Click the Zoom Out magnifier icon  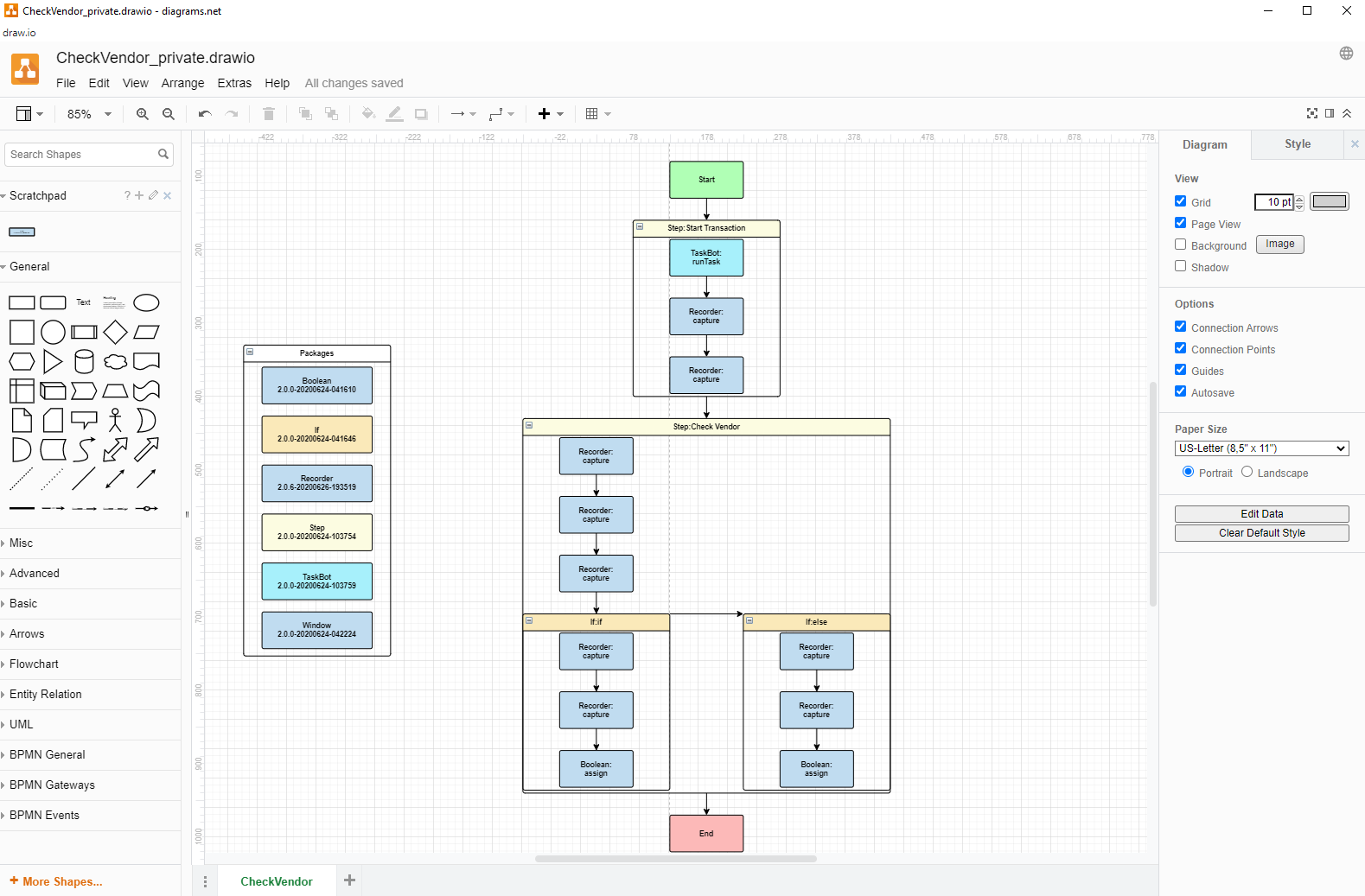point(169,114)
